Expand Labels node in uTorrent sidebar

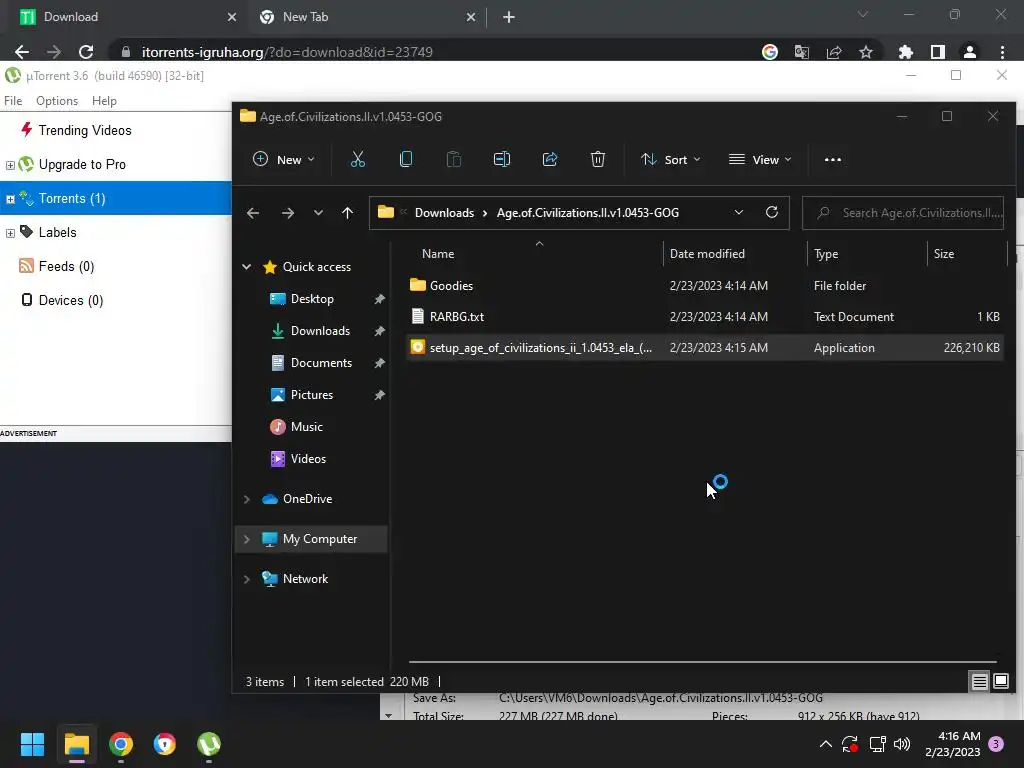pos(10,233)
